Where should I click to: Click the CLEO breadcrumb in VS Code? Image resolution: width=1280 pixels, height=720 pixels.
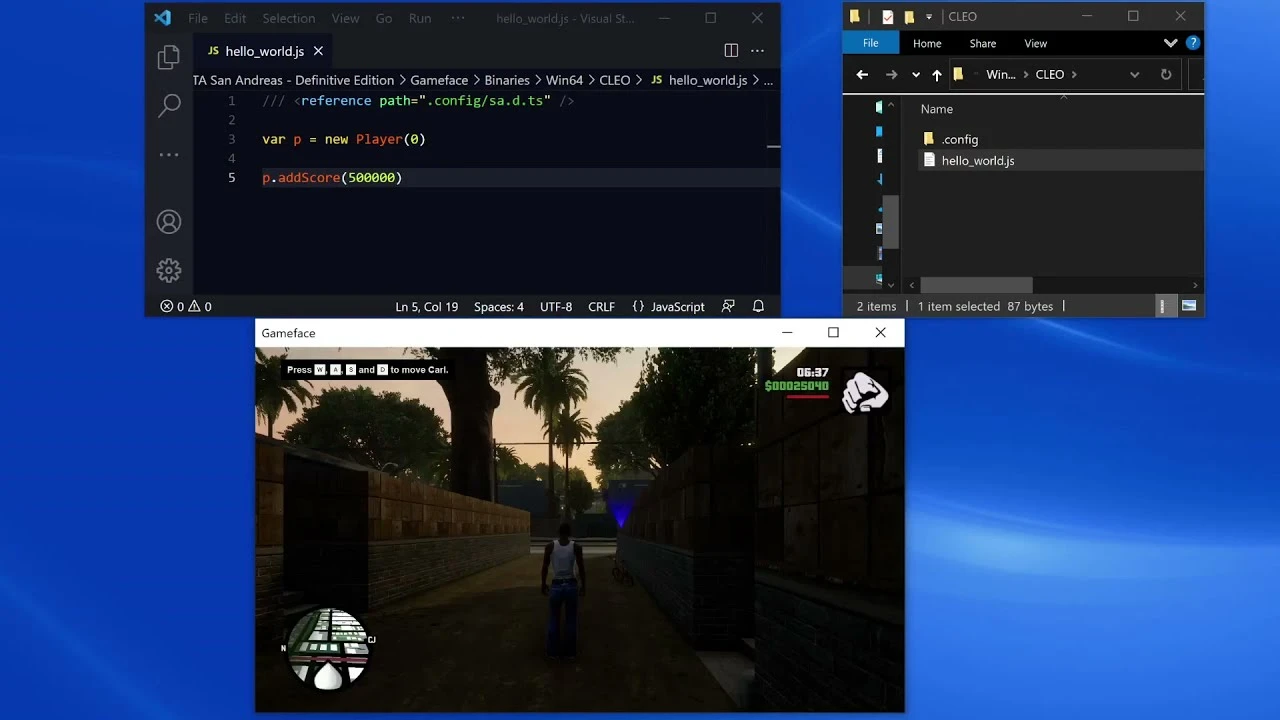[615, 80]
